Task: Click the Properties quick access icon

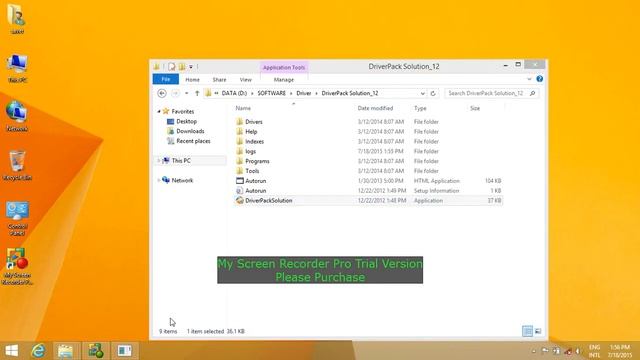Action: [x=172, y=67]
